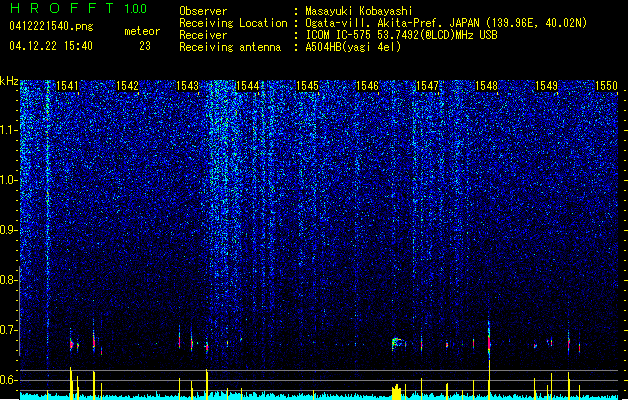Click the 1542 time marker

pyautogui.click(x=127, y=86)
